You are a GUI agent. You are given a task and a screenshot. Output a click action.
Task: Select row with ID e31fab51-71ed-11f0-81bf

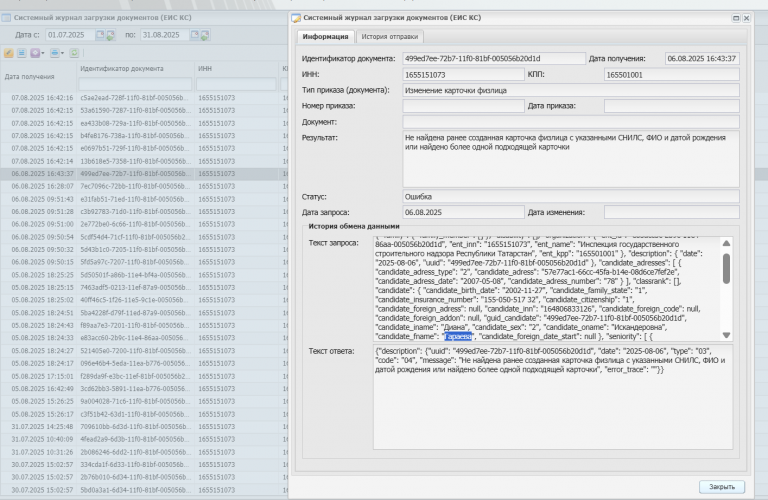tap(144, 199)
